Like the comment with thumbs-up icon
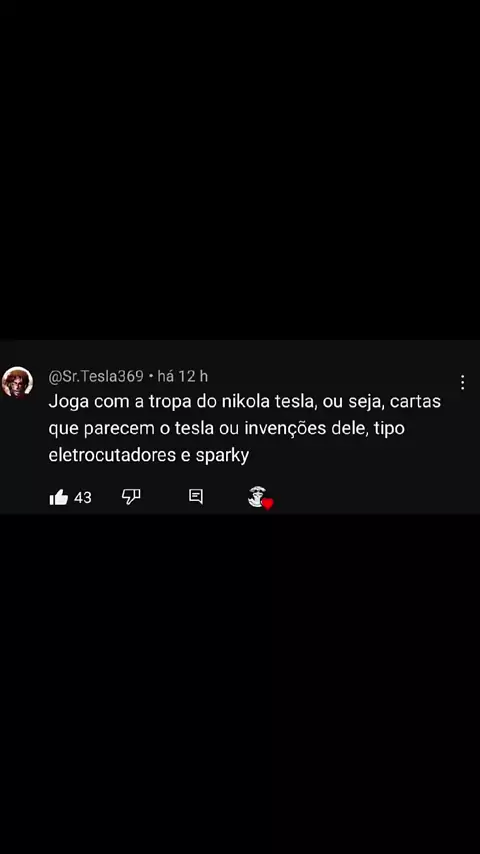This screenshot has width=480, height=854. (58, 497)
